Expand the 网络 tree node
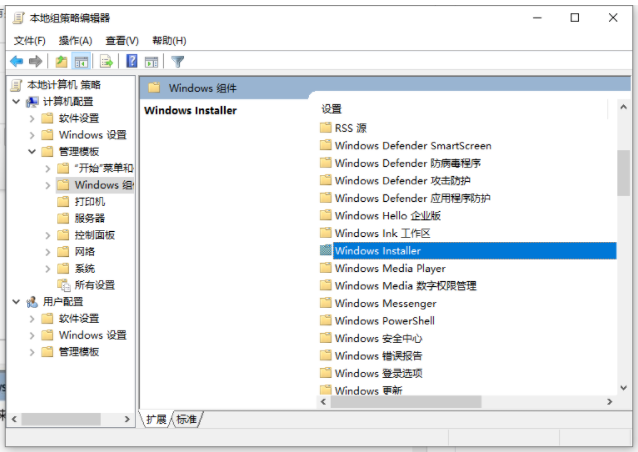Viewport: 638px width, 452px height. [48, 252]
